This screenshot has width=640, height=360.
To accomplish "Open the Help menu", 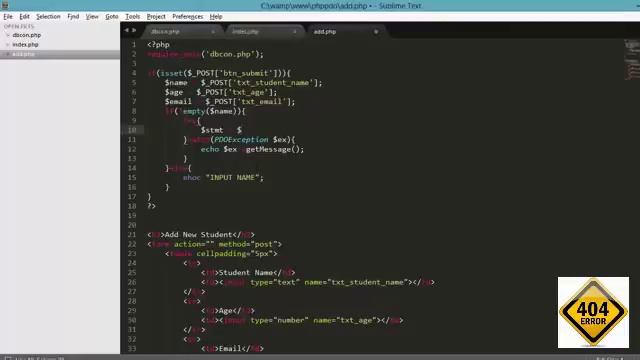I will coord(216,17).
